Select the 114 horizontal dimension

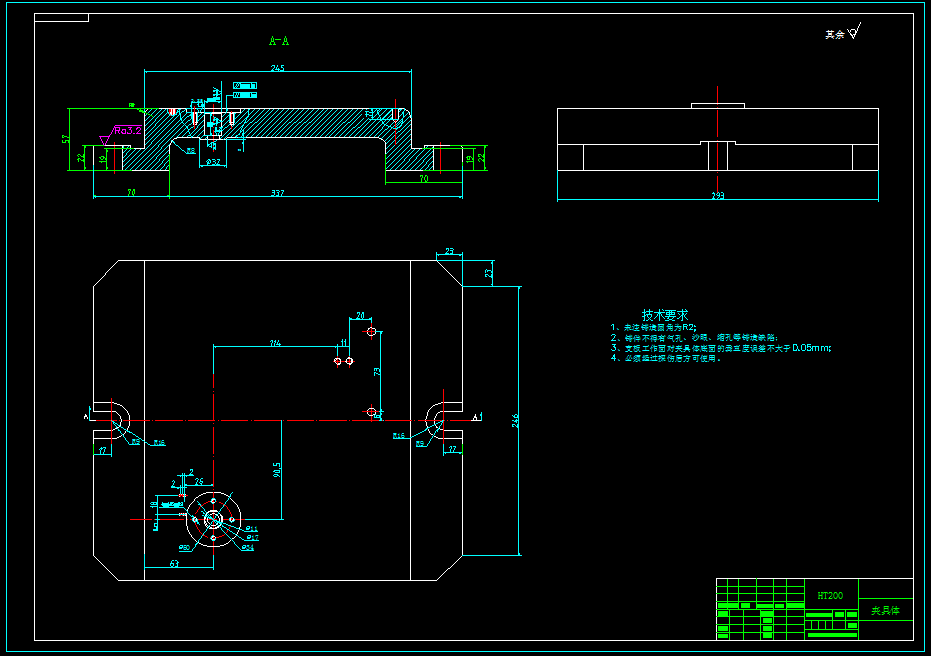pyautogui.click(x=275, y=343)
